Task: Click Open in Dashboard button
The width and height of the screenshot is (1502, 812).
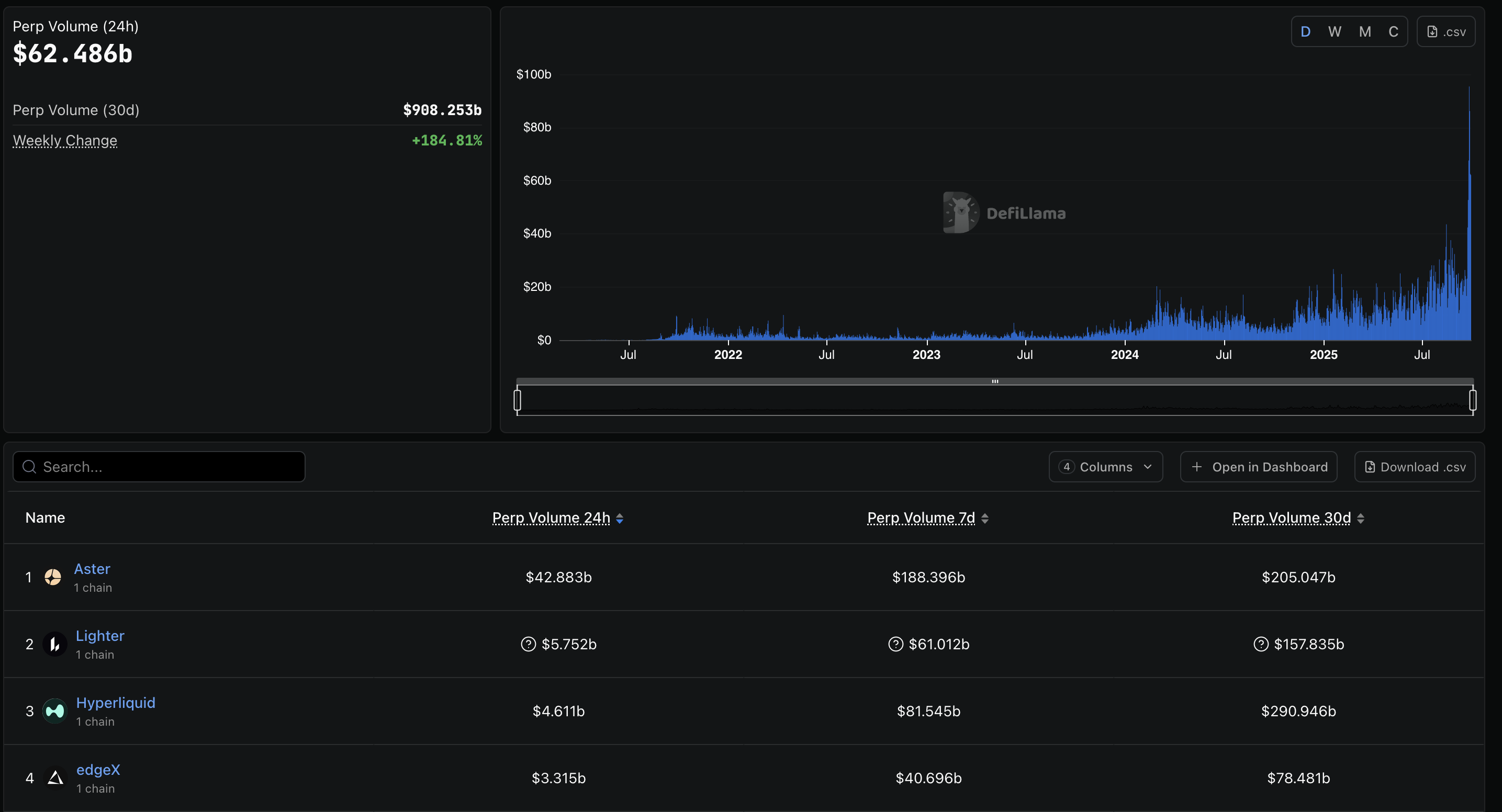Action: point(1258,467)
